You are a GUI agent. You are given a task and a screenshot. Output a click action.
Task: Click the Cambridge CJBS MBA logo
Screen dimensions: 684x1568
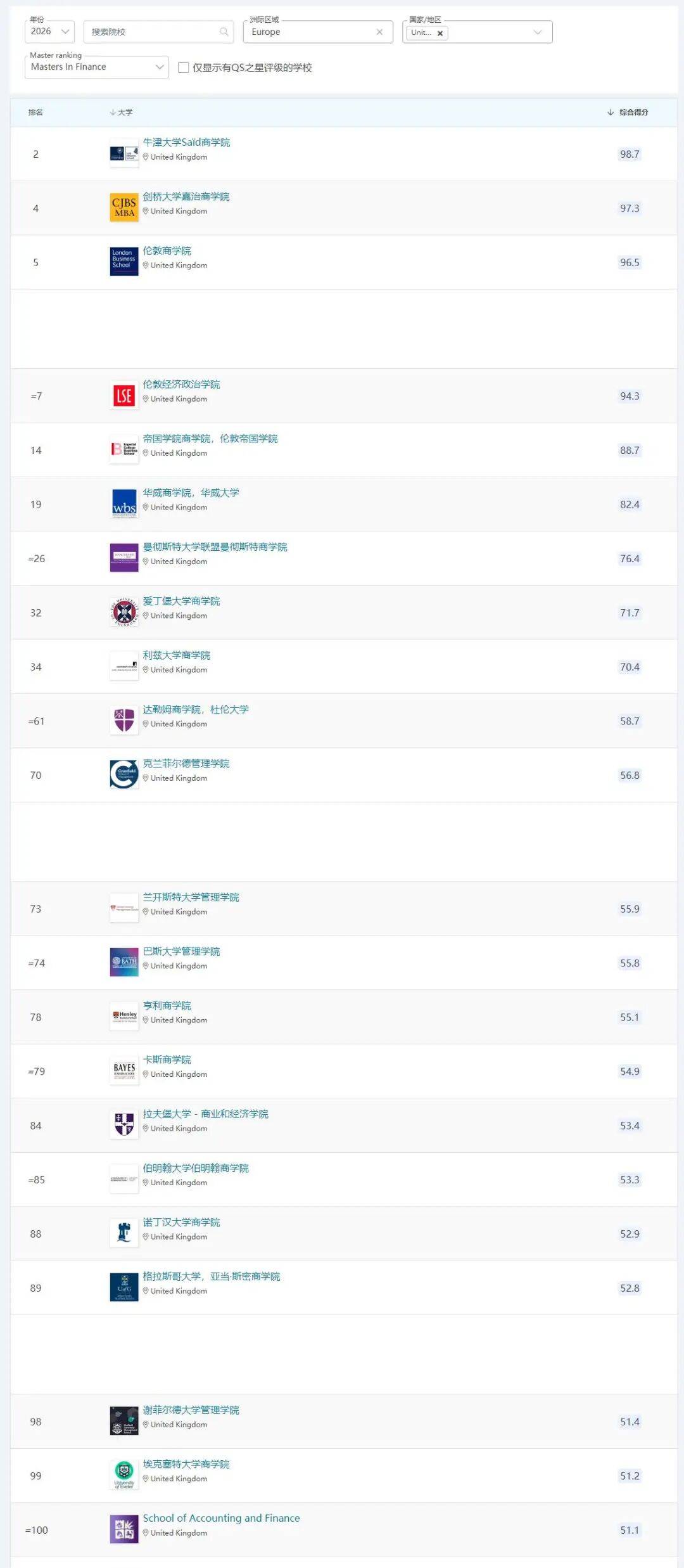tap(123, 208)
